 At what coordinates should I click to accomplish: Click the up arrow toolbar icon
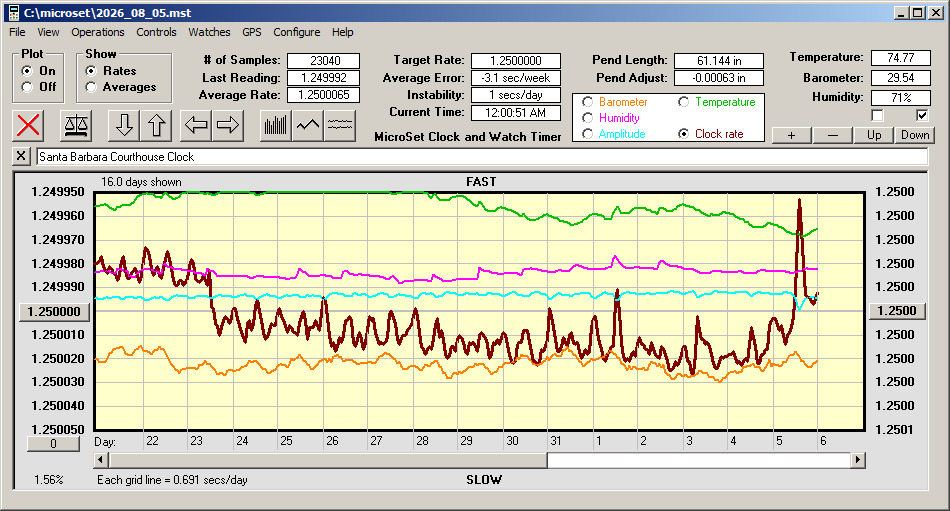pyautogui.click(x=156, y=125)
